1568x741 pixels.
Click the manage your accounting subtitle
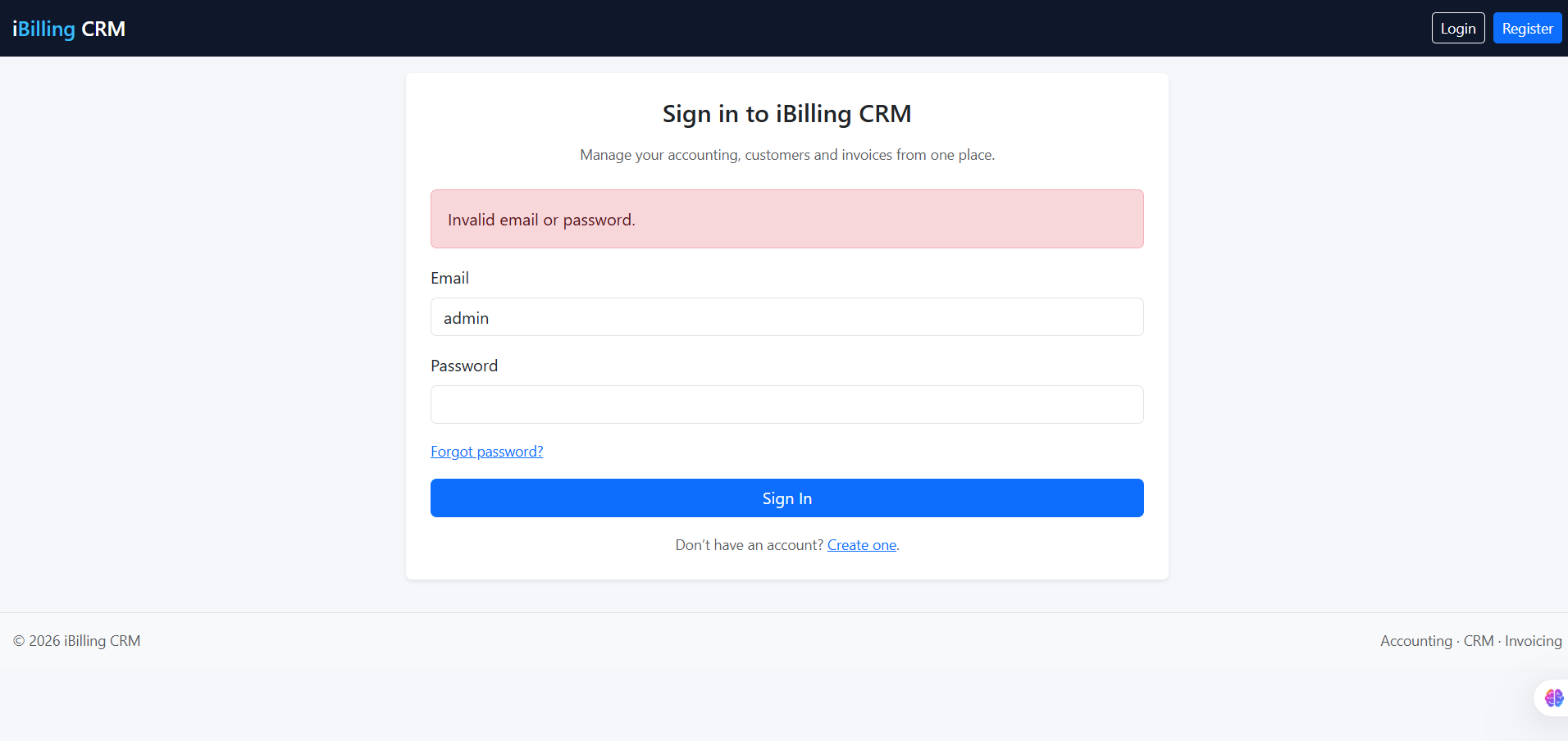coord(786,154)
